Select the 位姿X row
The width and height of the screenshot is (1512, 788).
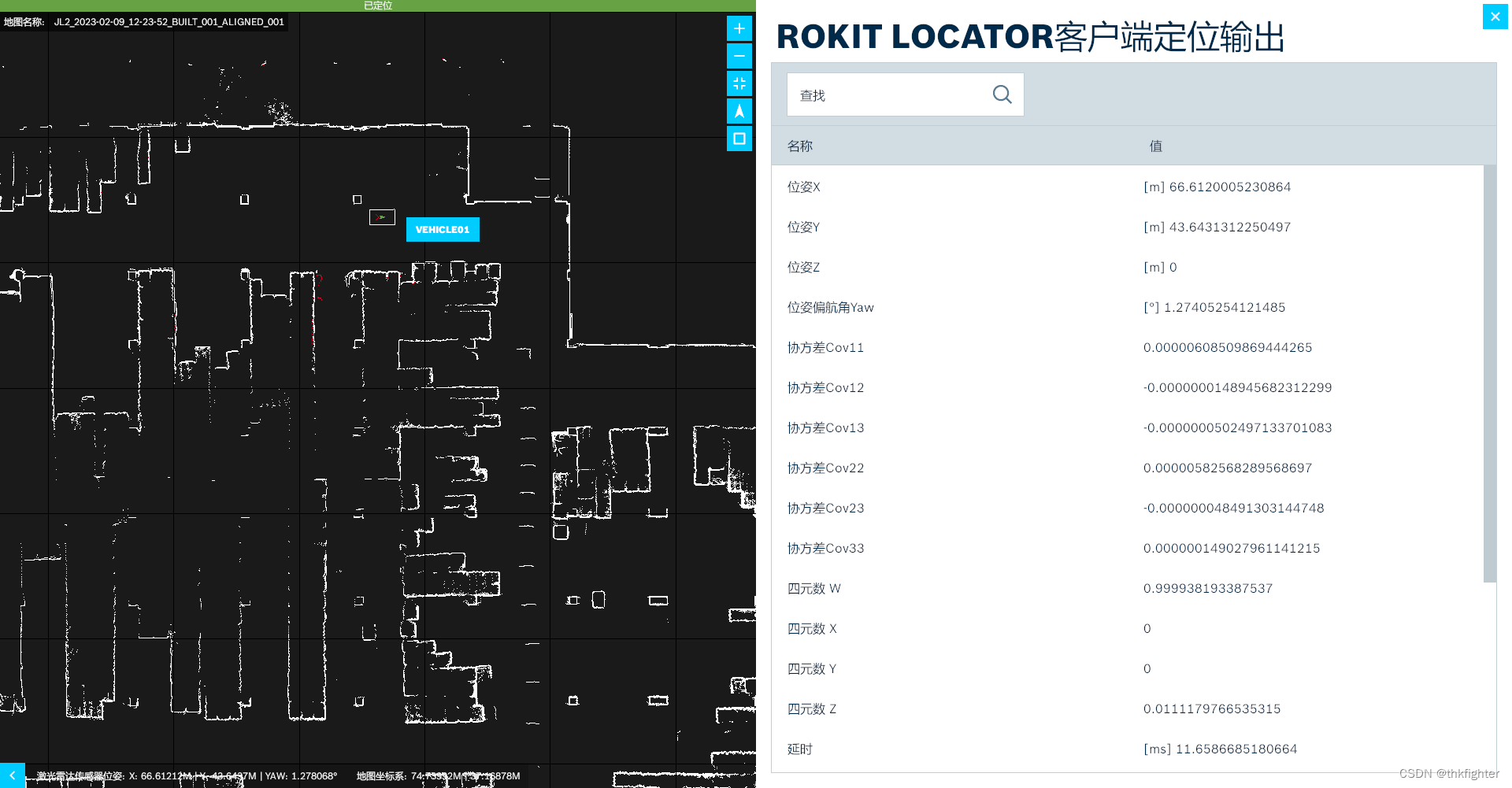[x=945, y=187]
